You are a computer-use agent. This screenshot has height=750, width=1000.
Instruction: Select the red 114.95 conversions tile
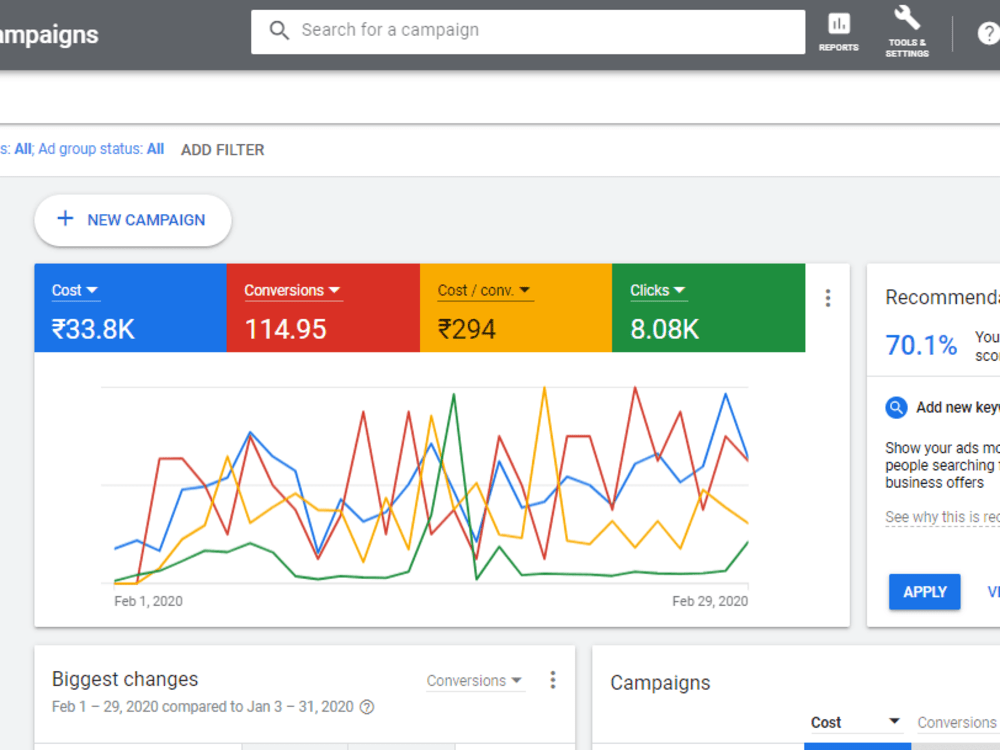323,307
